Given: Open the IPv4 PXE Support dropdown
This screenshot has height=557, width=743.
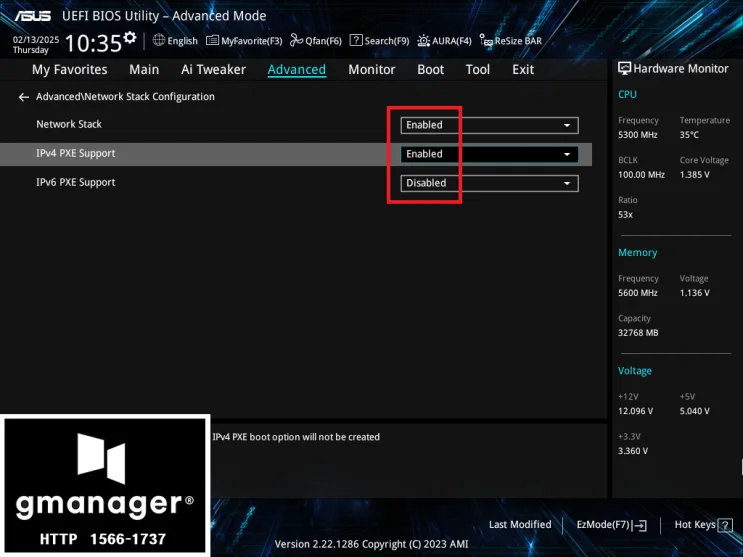Looking at the screenshot, I should (x=489, y=154).
